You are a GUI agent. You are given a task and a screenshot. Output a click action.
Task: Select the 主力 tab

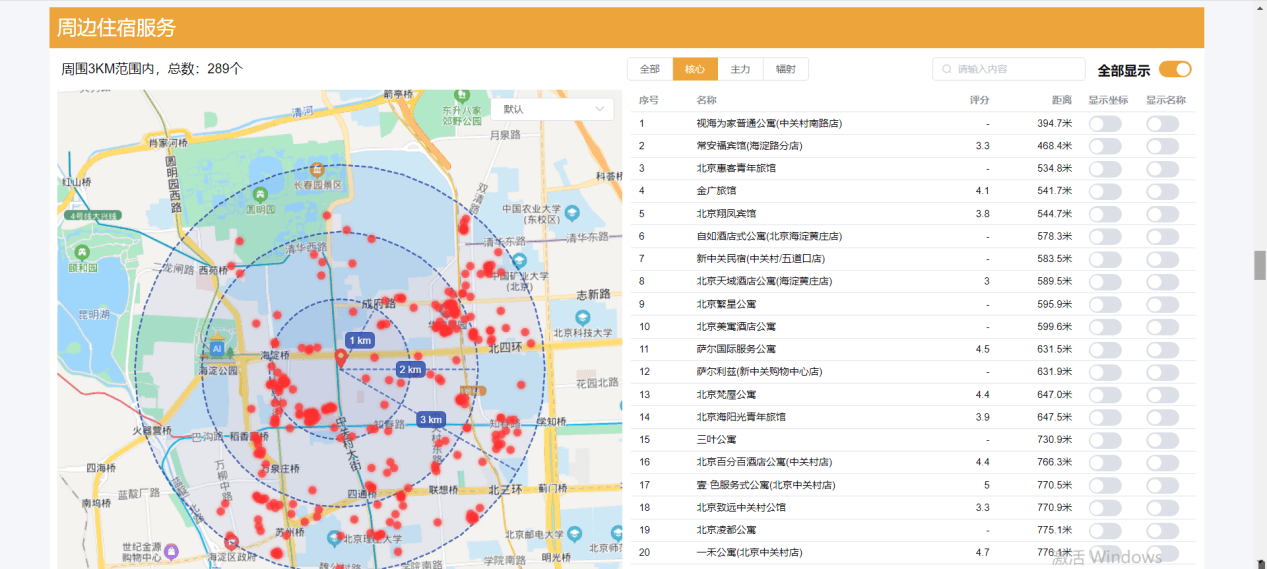click(x=740, y=69)
